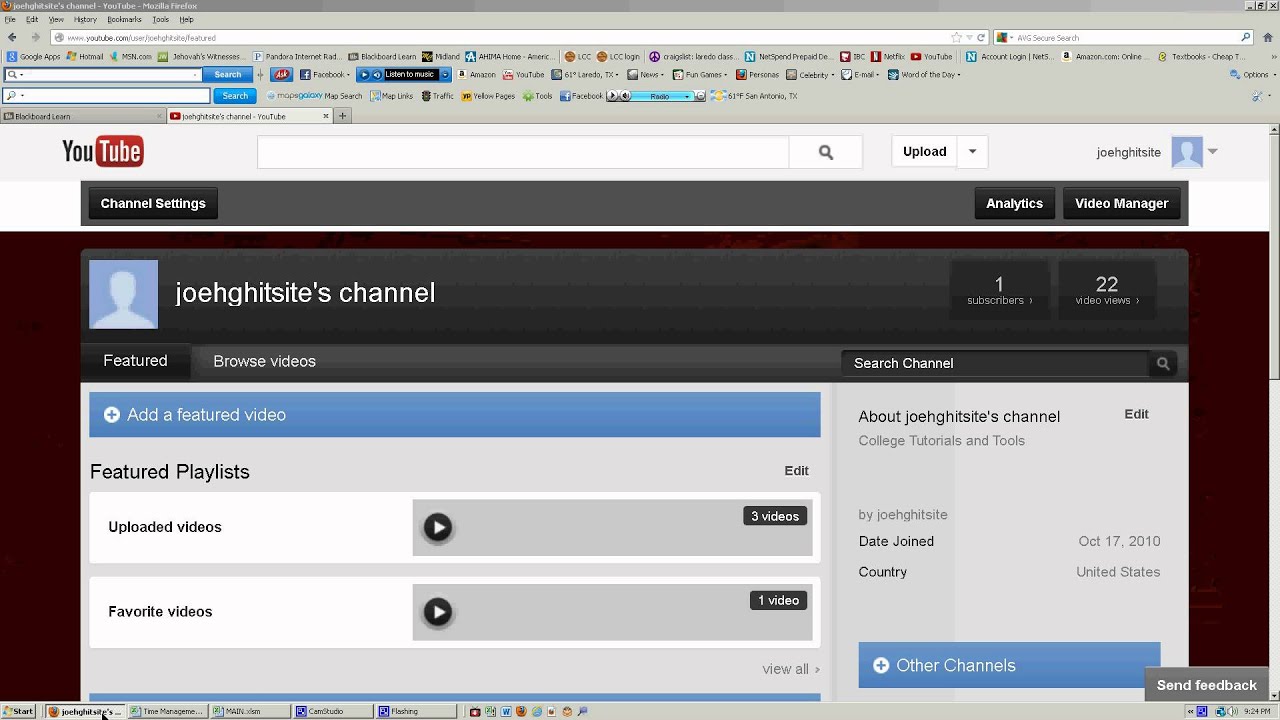Click Add a featured video text

point(206,415)
